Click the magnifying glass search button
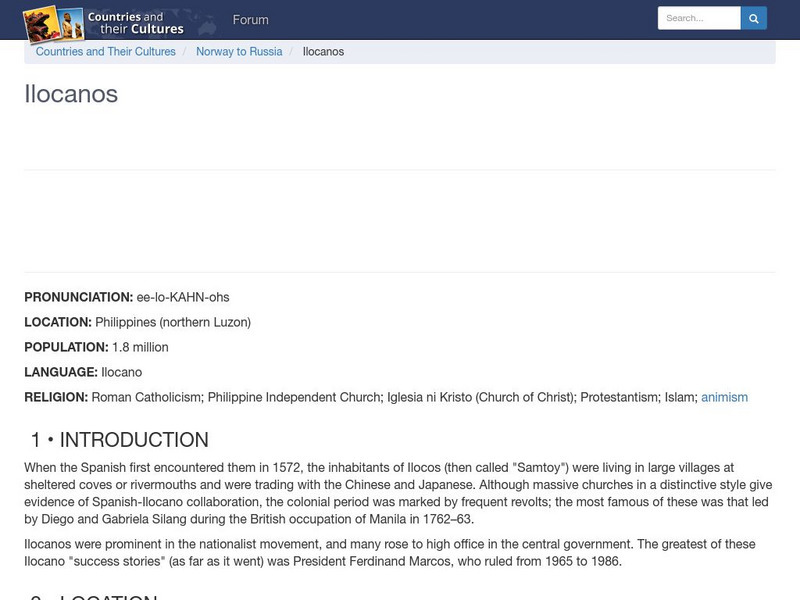Image resolution: width=800 pixels, height=600 pixels. click(x=753, y=17)
